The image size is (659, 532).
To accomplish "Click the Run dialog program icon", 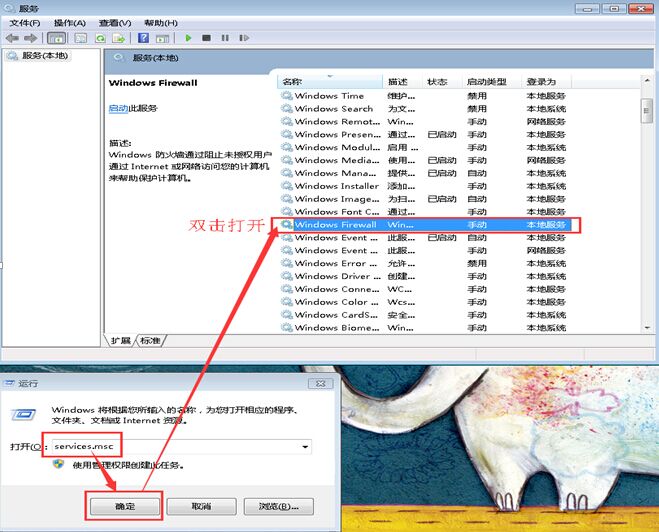I will coord(24,415).
